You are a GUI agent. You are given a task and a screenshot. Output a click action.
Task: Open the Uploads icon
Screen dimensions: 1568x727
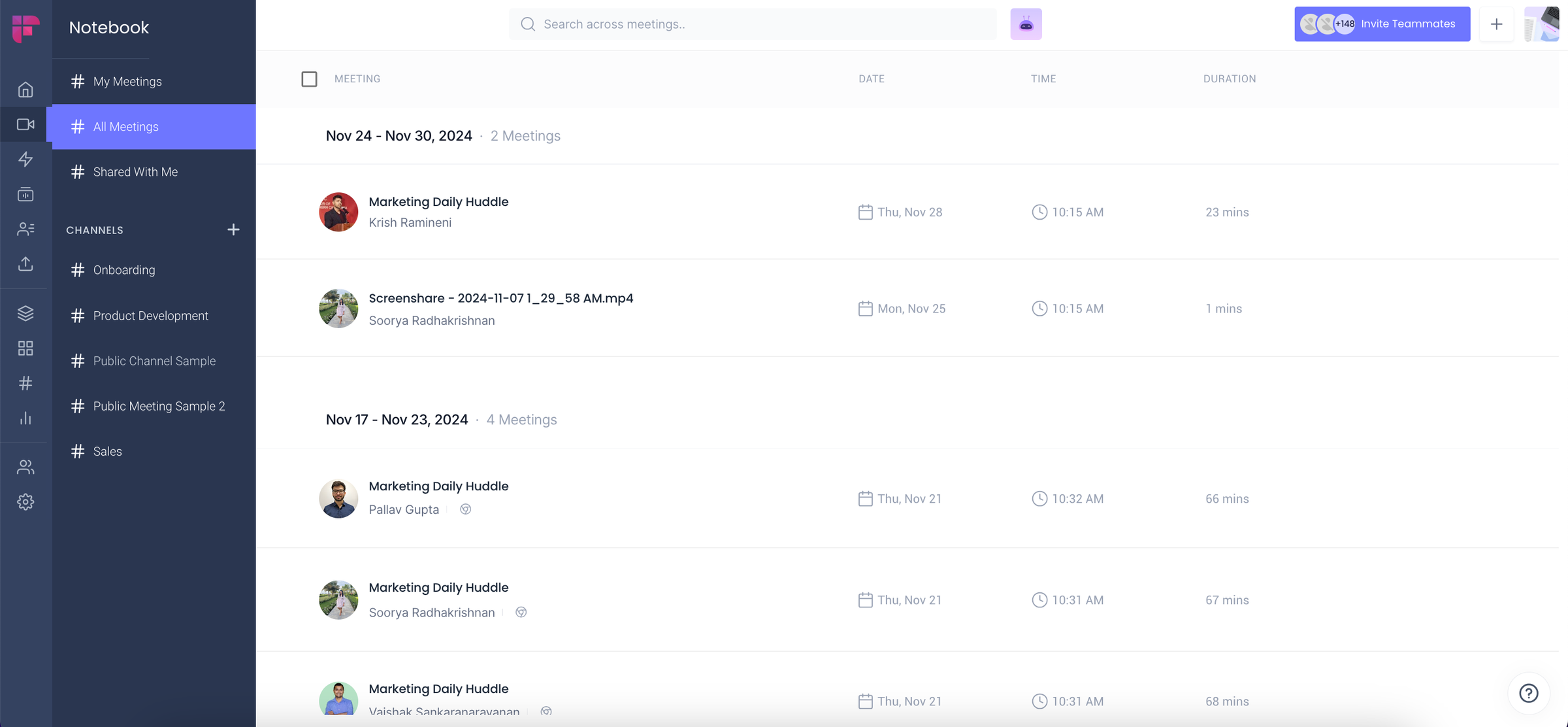coord(25,264)
